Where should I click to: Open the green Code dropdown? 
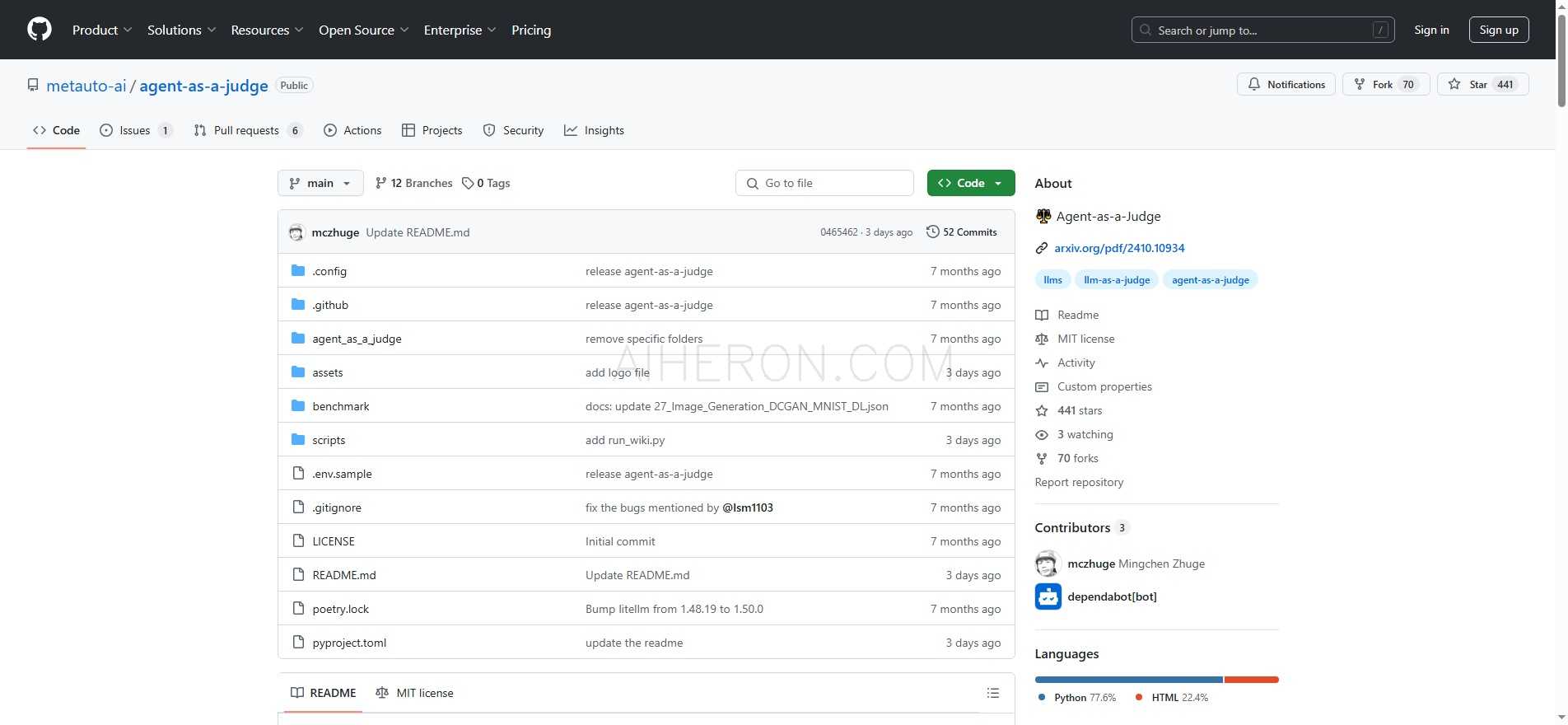pyautogui.click(x=970, y=183)
